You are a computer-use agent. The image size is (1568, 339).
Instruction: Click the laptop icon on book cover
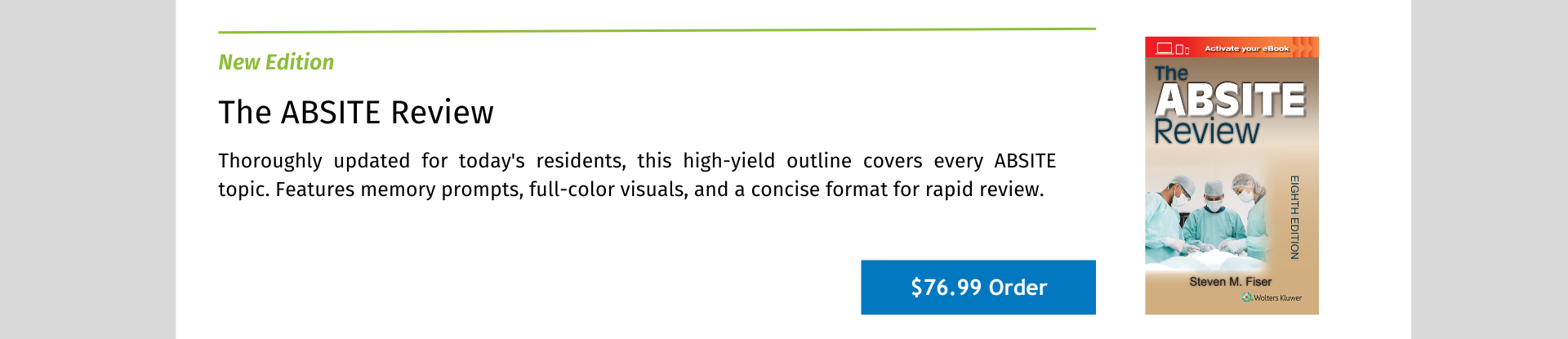[x=1165, y=48]
